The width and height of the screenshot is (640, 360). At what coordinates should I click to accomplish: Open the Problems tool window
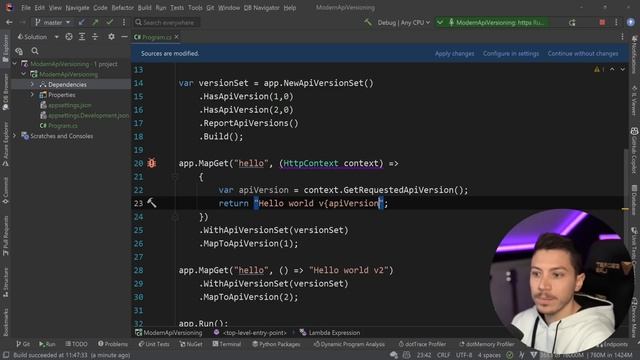pos(113,344)
